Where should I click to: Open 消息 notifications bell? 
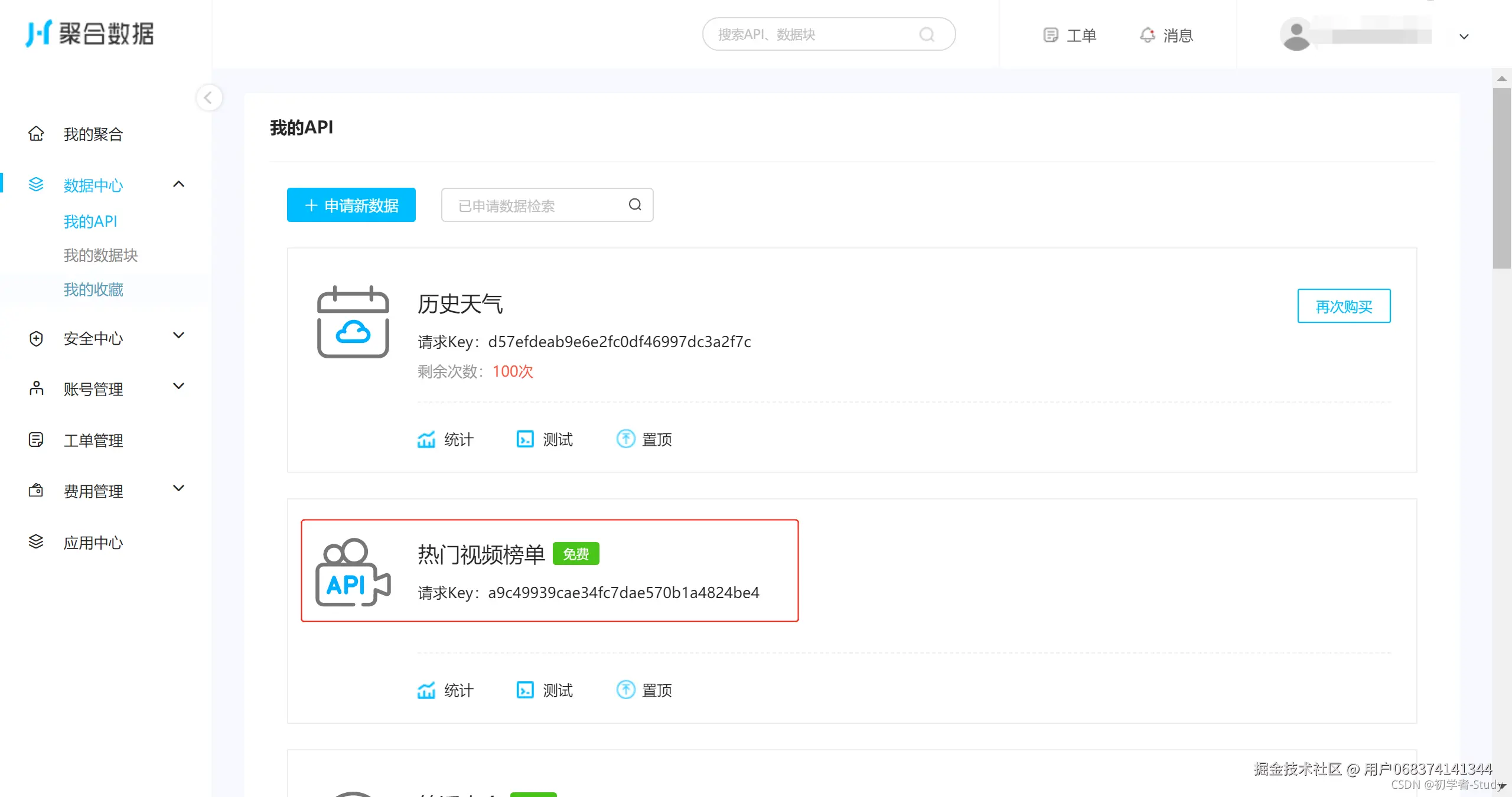[x=1147, y=35]
